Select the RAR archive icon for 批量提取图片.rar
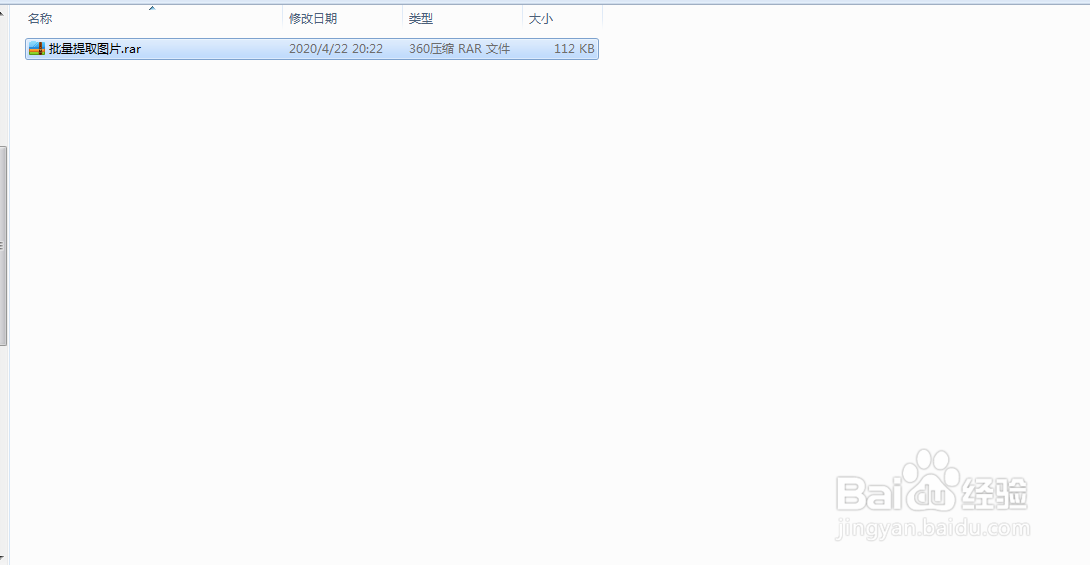The width and height of the screenshot is (1090, 565). [x=37, y=49]
